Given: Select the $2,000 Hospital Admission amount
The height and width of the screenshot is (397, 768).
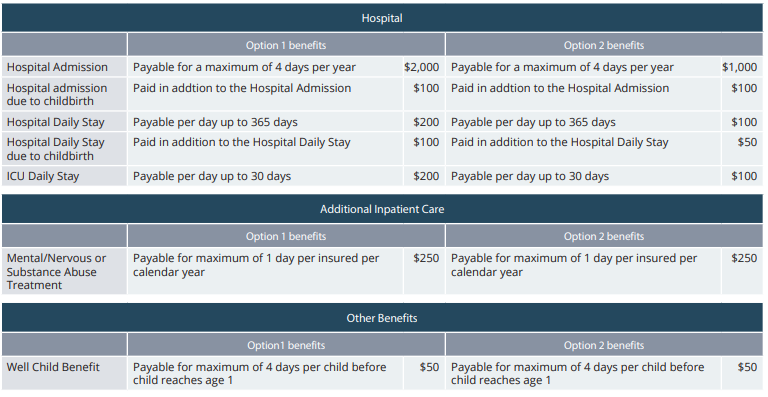Looking at the screenshot, I should (x=421, y=67).
